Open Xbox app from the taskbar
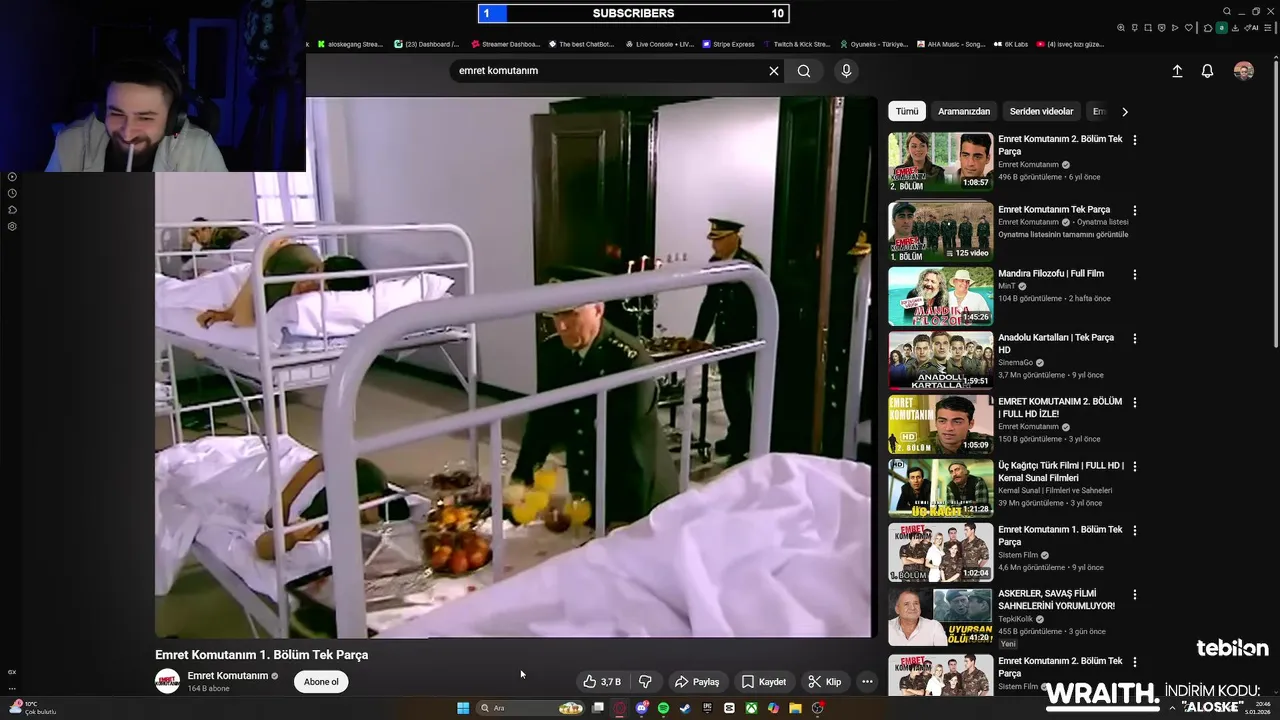Screen dimensions: 1280x720 pyautogui.click(x=751, y=708)
